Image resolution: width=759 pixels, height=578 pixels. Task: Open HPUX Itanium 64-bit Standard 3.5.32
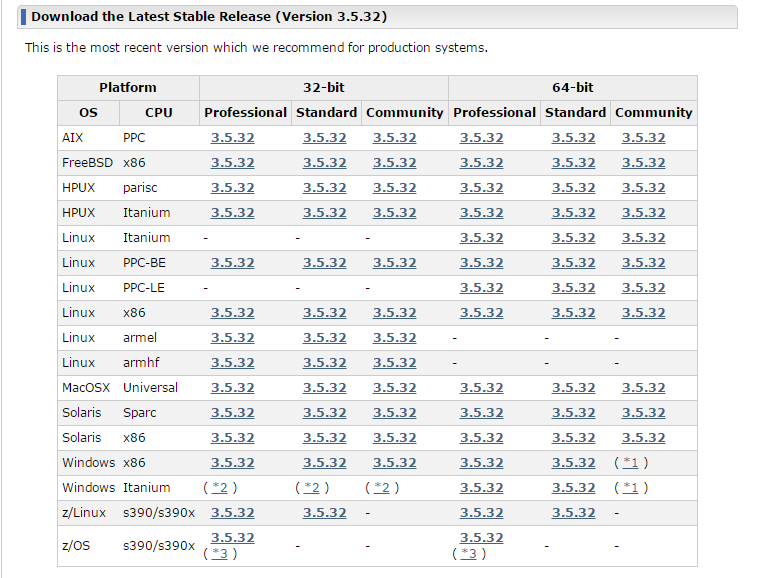coord(573,213)
